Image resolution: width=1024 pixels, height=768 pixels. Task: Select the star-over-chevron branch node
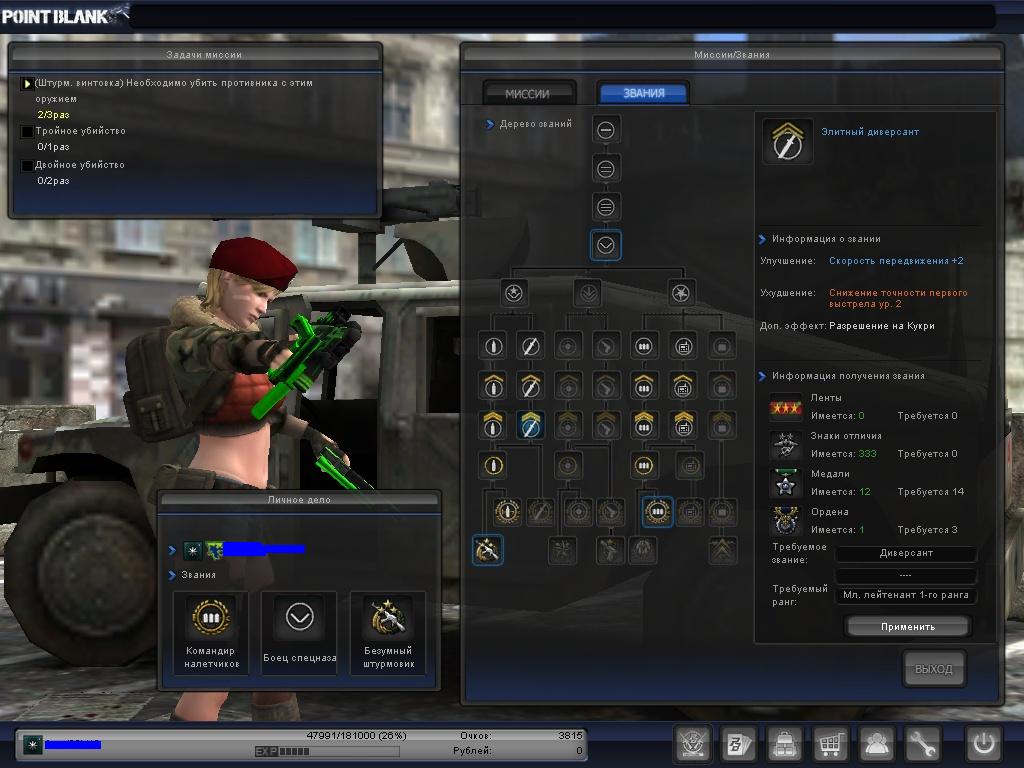(514, 293)
